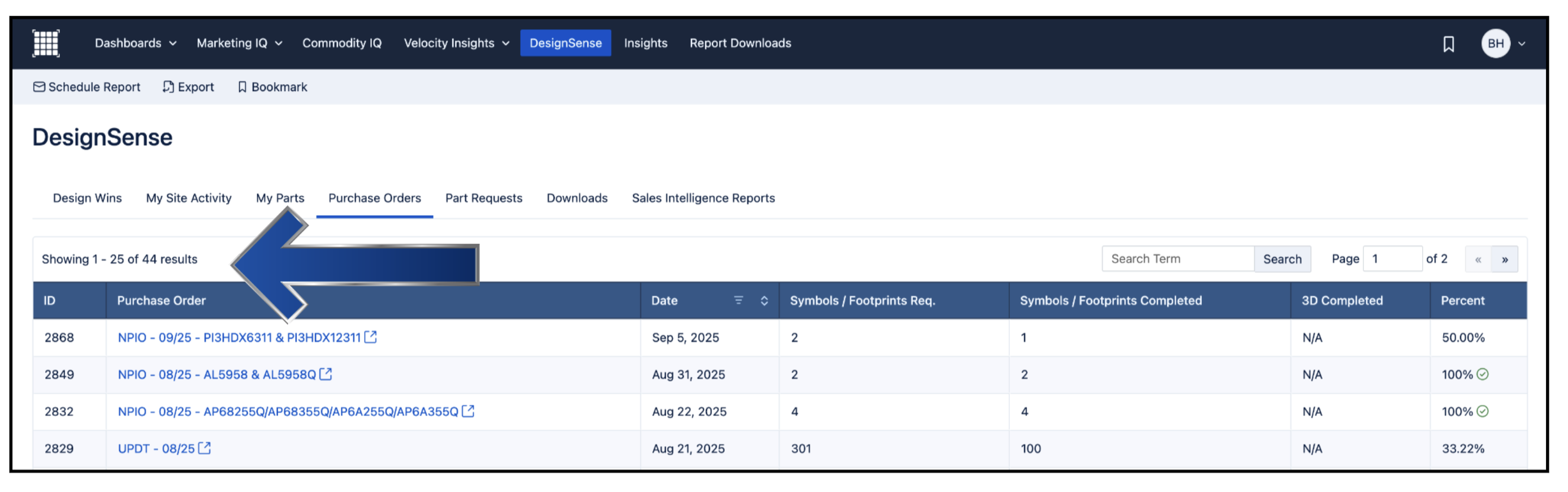The width and height of the screenshot is (1568, 492).
Task: Click the filter icon in the Date column
Action: coord(738,301)
